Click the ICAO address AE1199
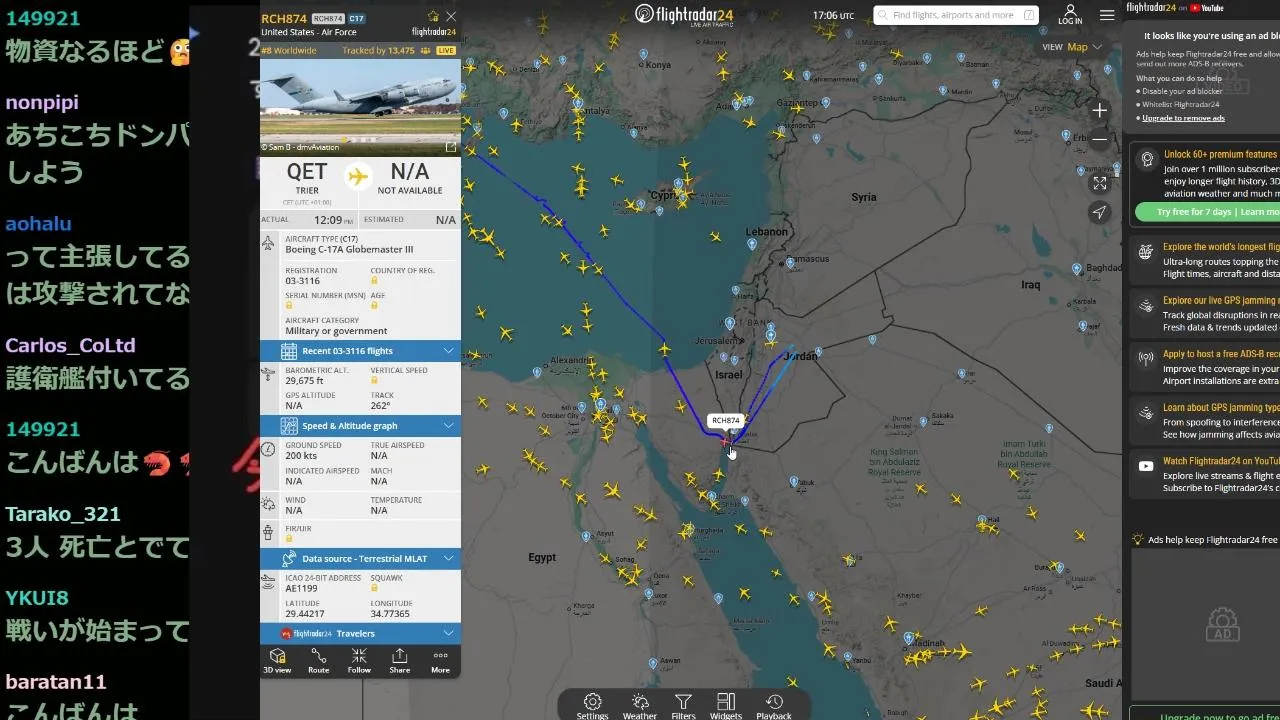Image resolution: width=1280 pixels, height=720 pixels. [x=301, y=589]
